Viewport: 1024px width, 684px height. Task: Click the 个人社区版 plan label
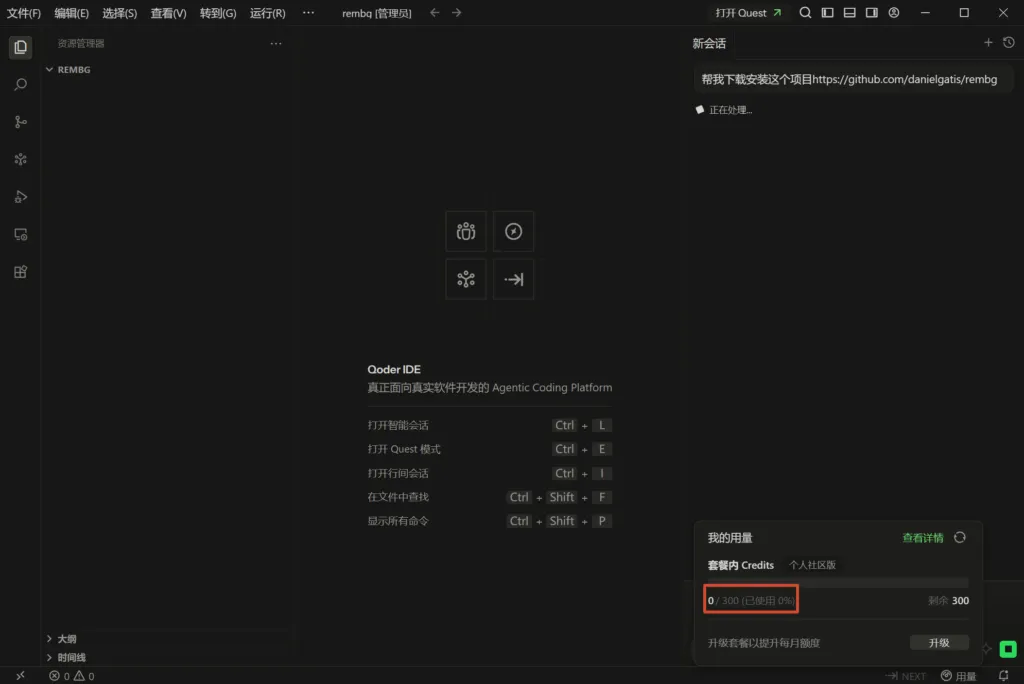tap(812, 565)
